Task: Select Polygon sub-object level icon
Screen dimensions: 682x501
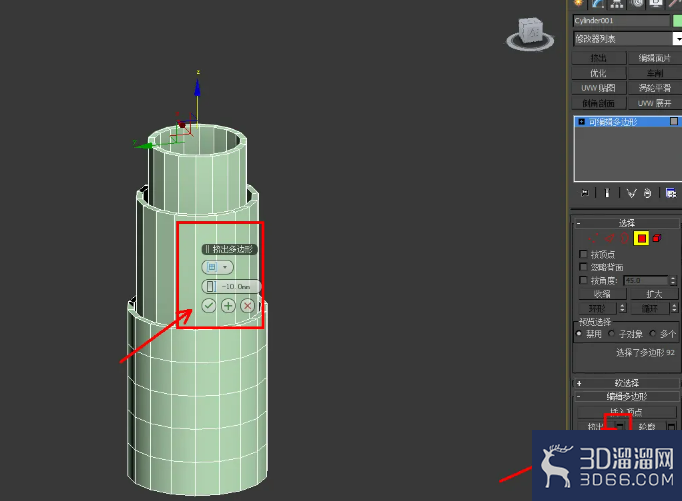Action: click(641, 238)
